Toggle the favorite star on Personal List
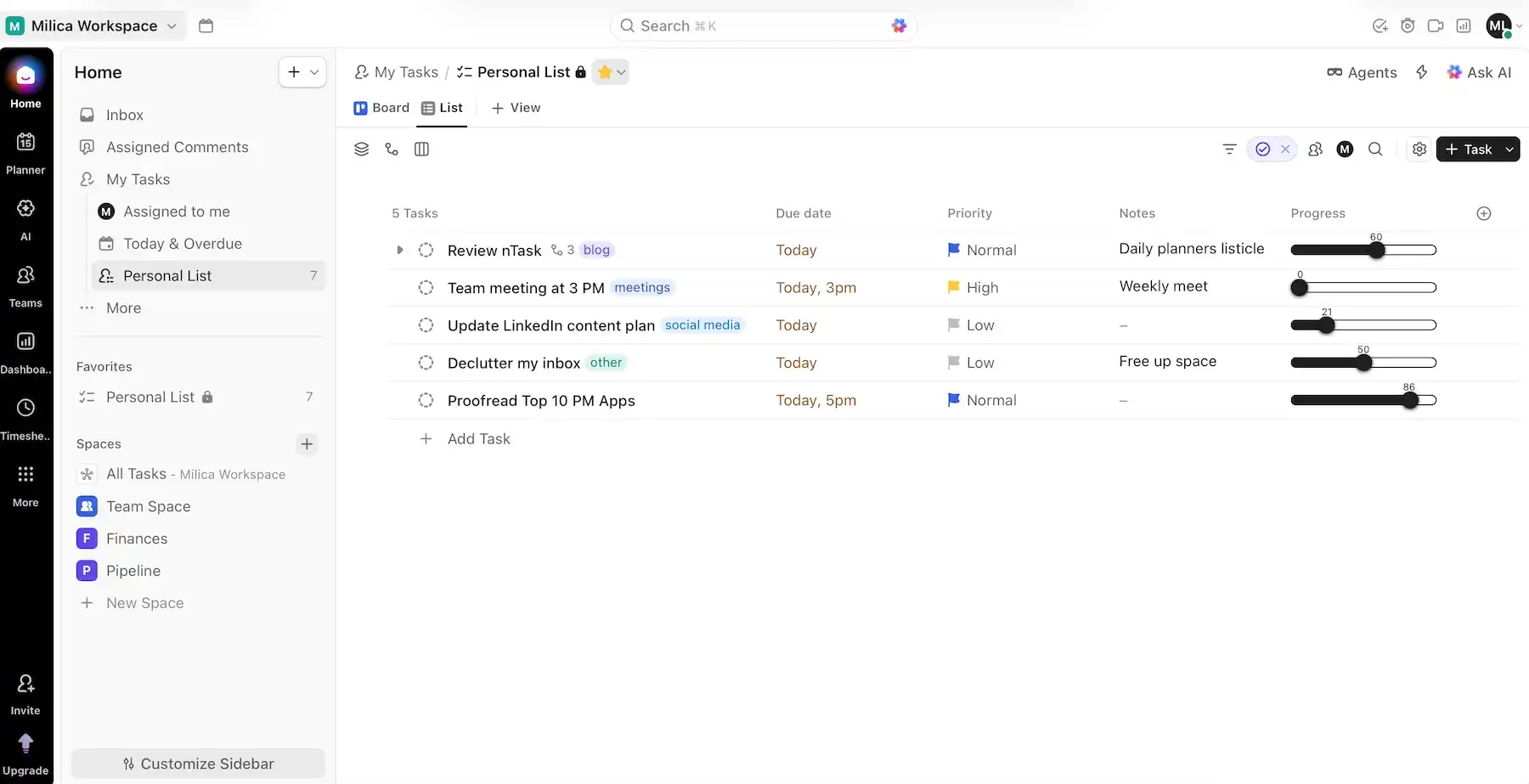1529x784 pixels. pyautogui.click(x=604, y=72)
